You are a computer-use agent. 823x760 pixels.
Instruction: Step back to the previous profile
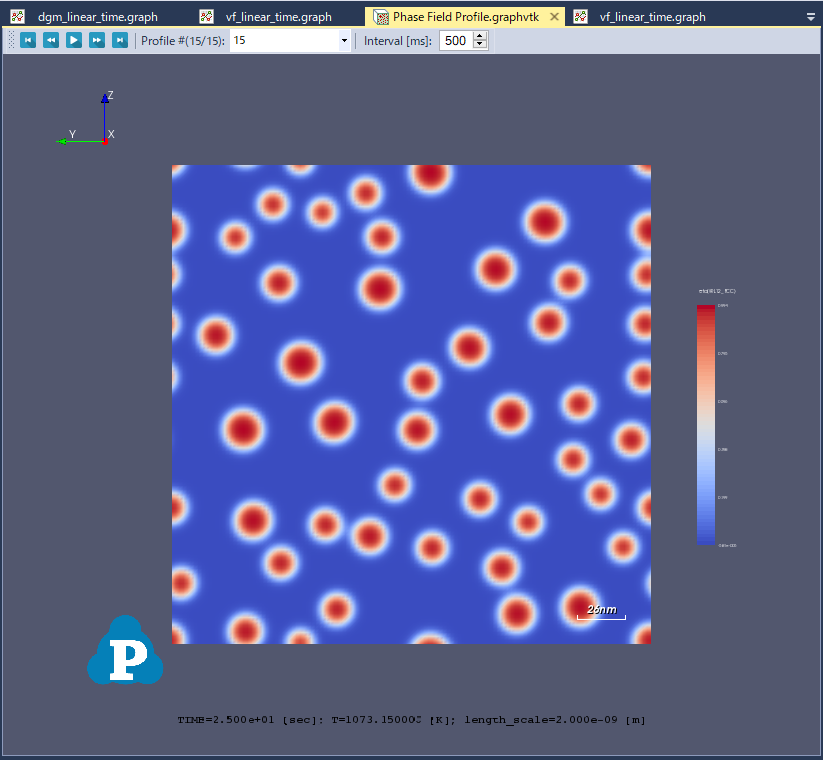click(x=51, y=40)
